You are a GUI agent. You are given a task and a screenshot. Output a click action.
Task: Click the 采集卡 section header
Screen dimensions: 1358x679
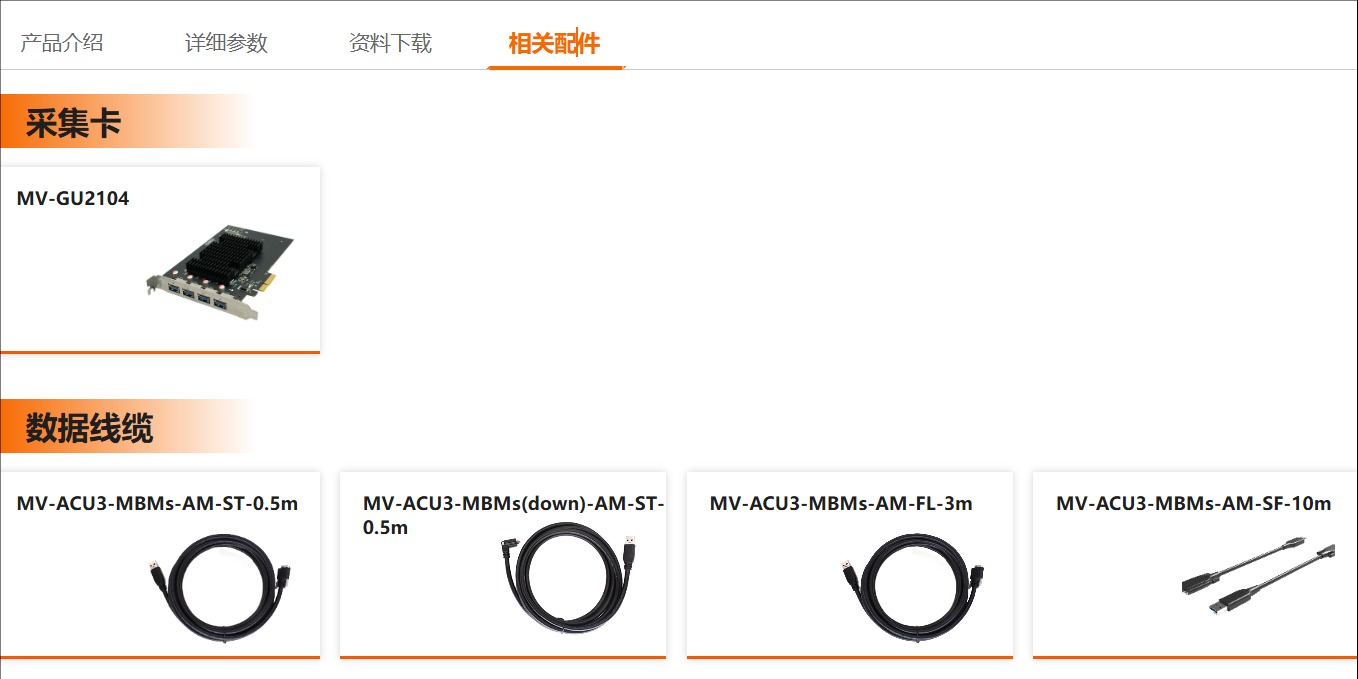coord(73,122)
